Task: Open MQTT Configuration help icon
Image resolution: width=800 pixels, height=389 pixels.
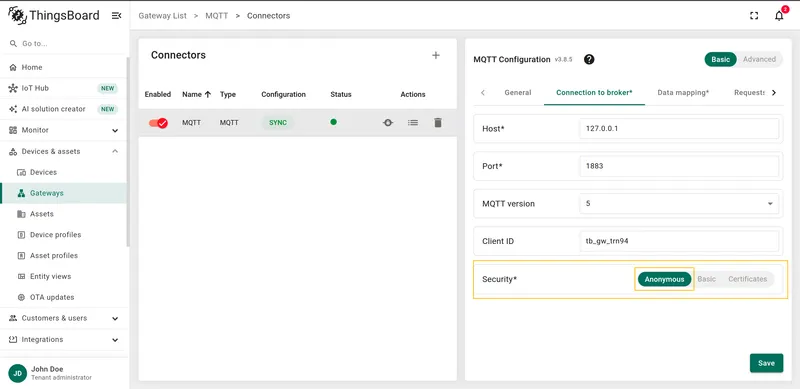Action: [589, 60]
